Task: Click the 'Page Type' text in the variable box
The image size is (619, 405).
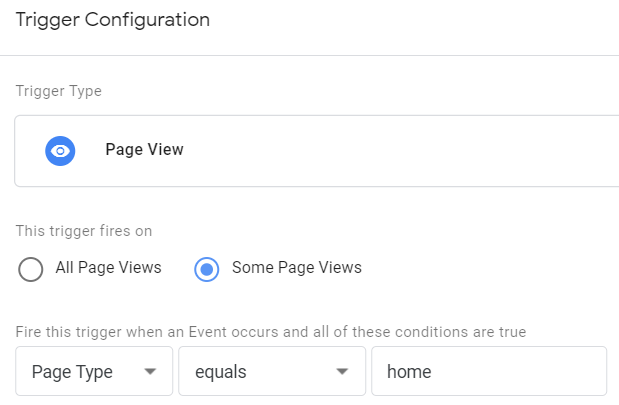Action: tap(72, 373)
